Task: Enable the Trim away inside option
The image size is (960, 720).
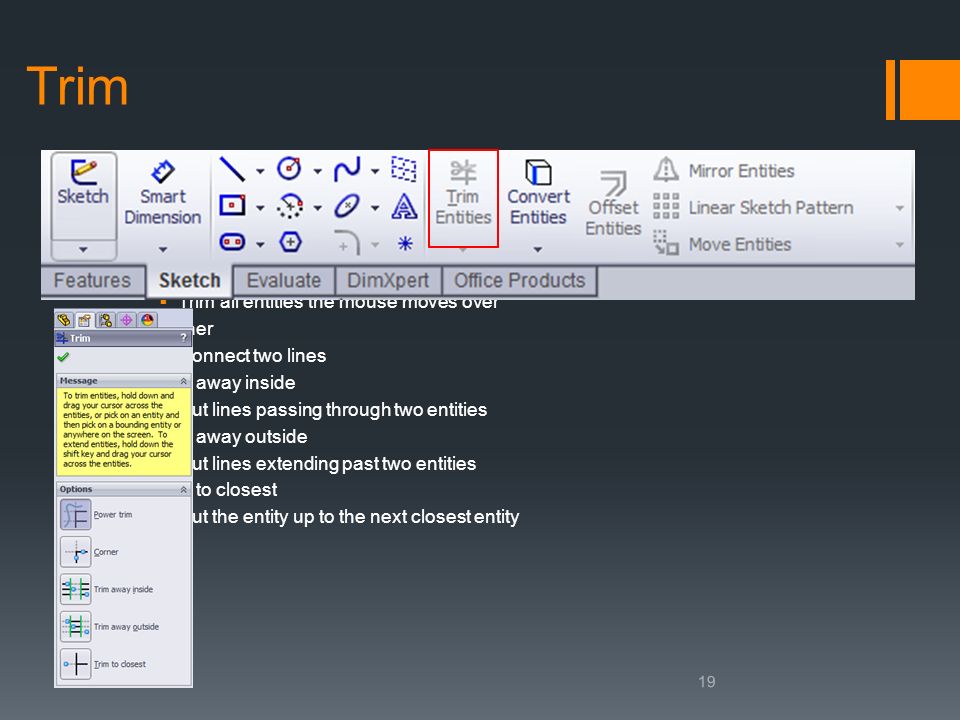Action: [75, 589]
